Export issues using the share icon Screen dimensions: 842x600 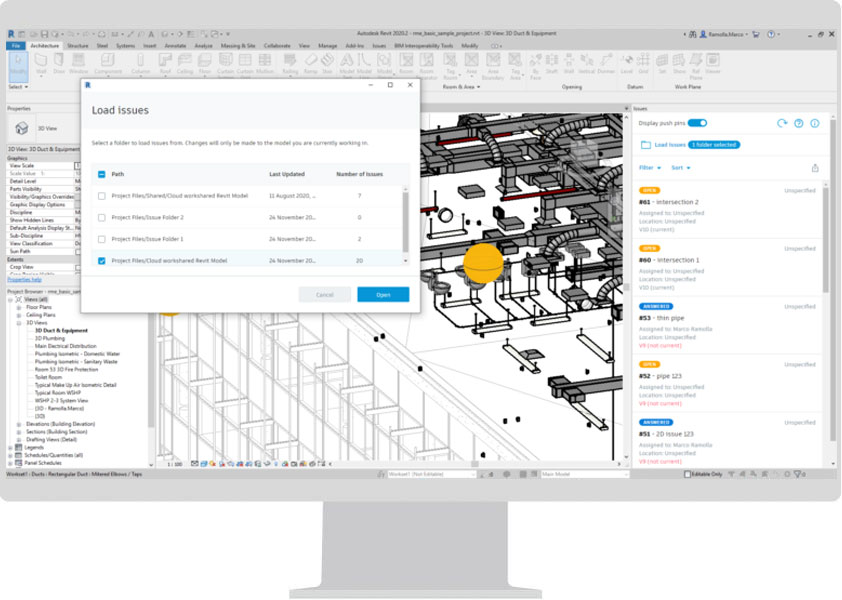815,168
